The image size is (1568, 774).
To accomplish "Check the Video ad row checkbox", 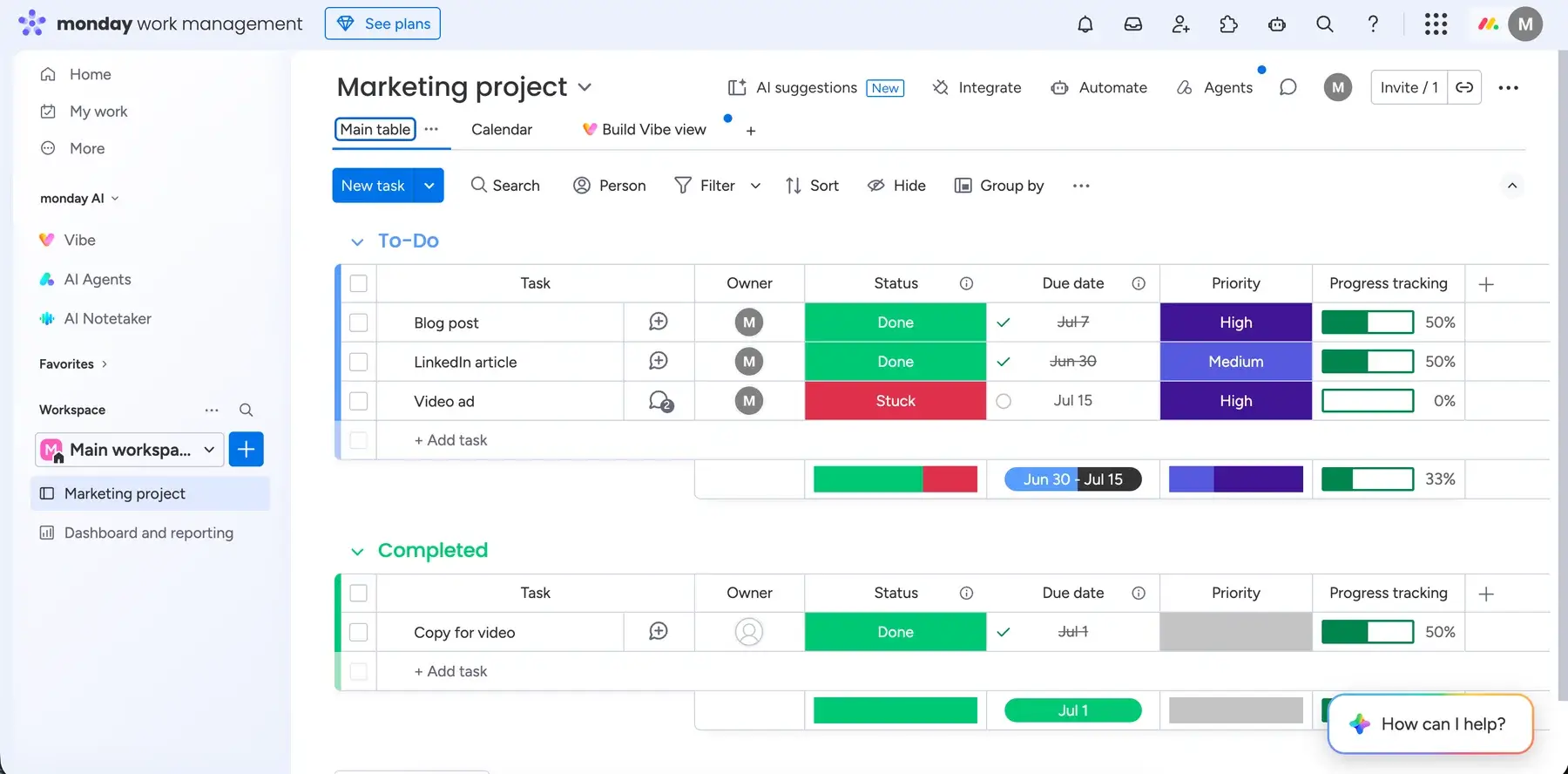I will [358, 401].
